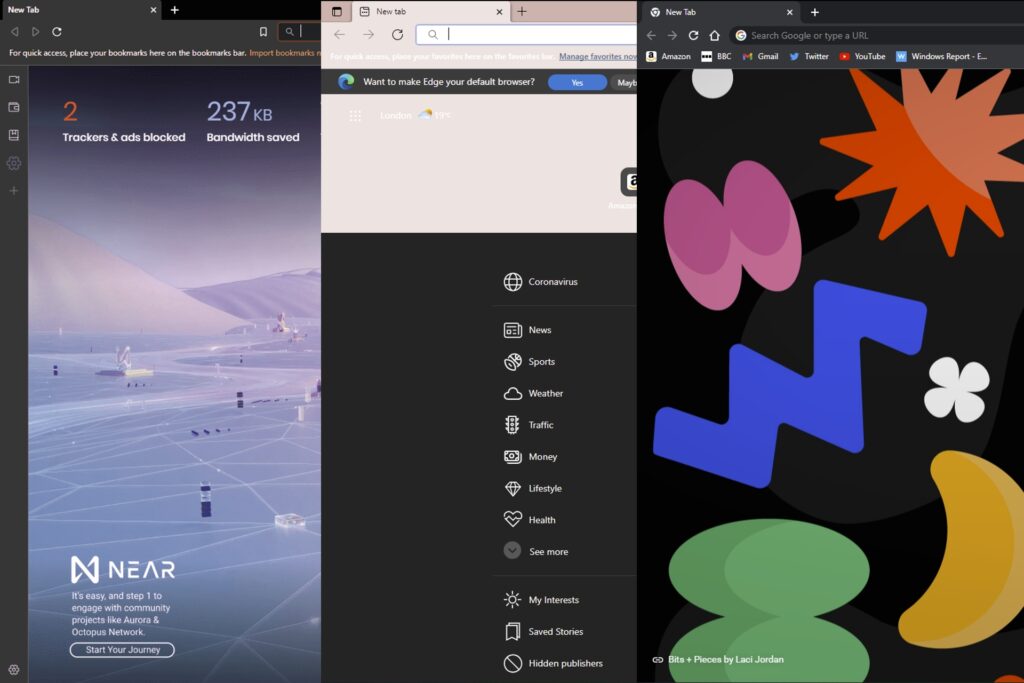Open Edge app launcher grid icon
This screenshot has width=1024, height=683.
(355, 116)
